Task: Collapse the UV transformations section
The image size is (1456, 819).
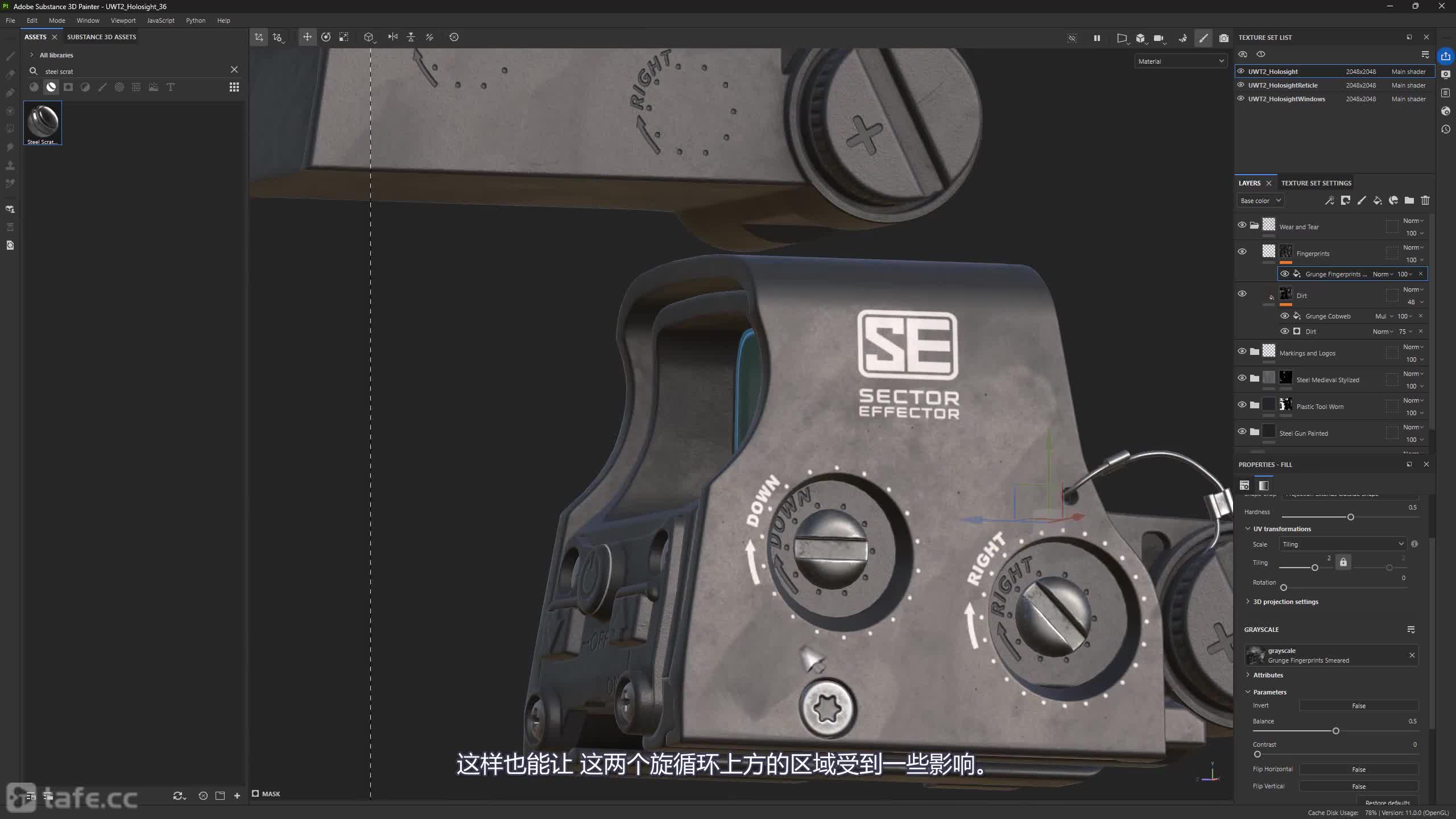Action: pos(1248,528)
